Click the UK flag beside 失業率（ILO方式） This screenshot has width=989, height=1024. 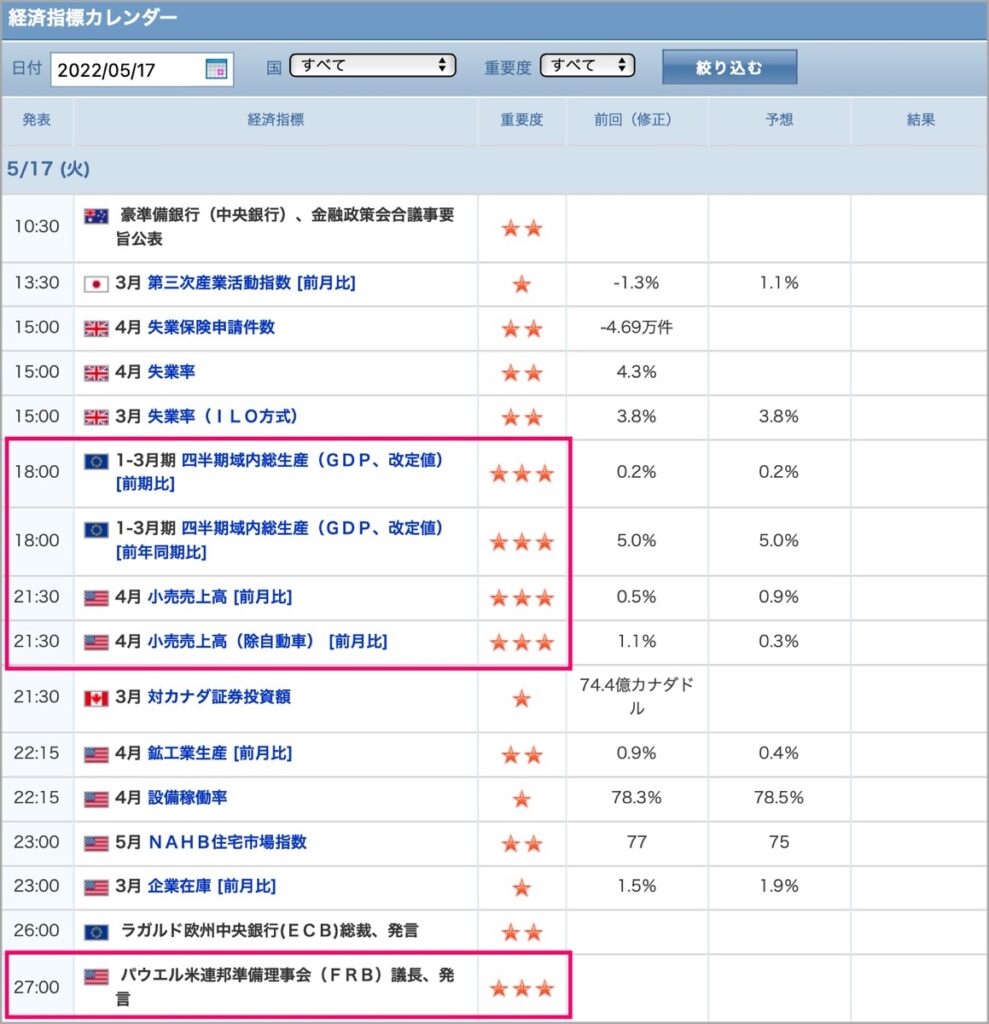(96, 417)
